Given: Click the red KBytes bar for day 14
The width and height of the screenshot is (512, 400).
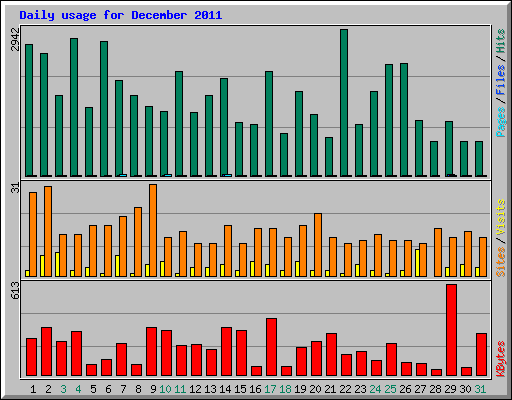Looking at the screenshot, I should tap(227, 352).
